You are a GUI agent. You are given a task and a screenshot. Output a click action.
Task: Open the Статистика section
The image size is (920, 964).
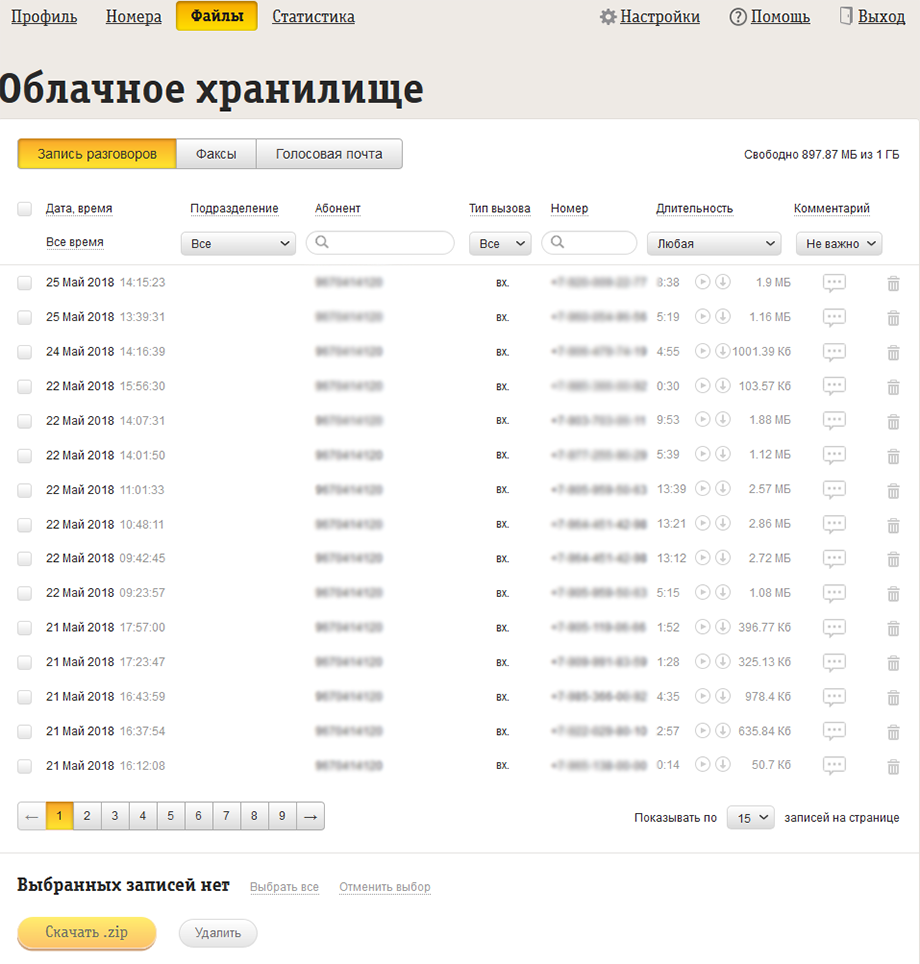(313, 17)
